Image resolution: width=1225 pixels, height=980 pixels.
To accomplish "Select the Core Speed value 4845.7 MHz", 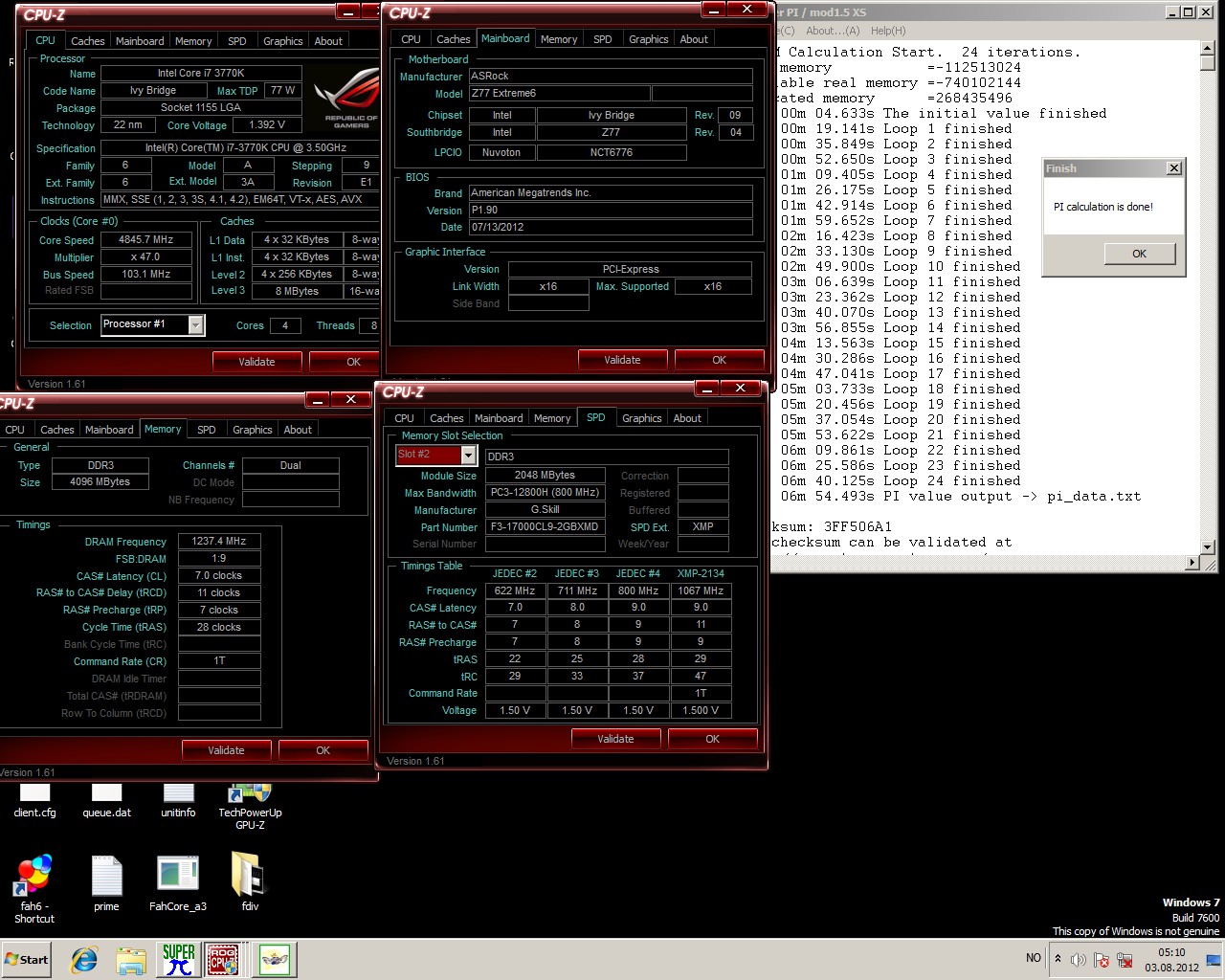I will click(x=145, y=240).
